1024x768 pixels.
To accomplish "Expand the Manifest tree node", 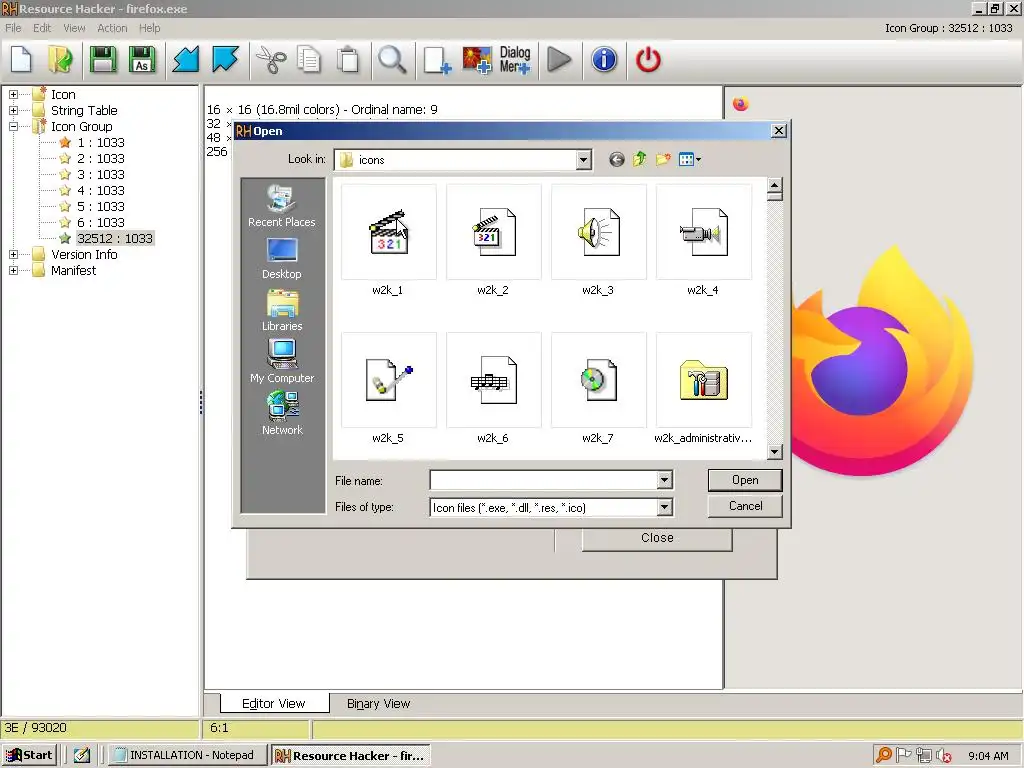I will click(x=13, y=270).
